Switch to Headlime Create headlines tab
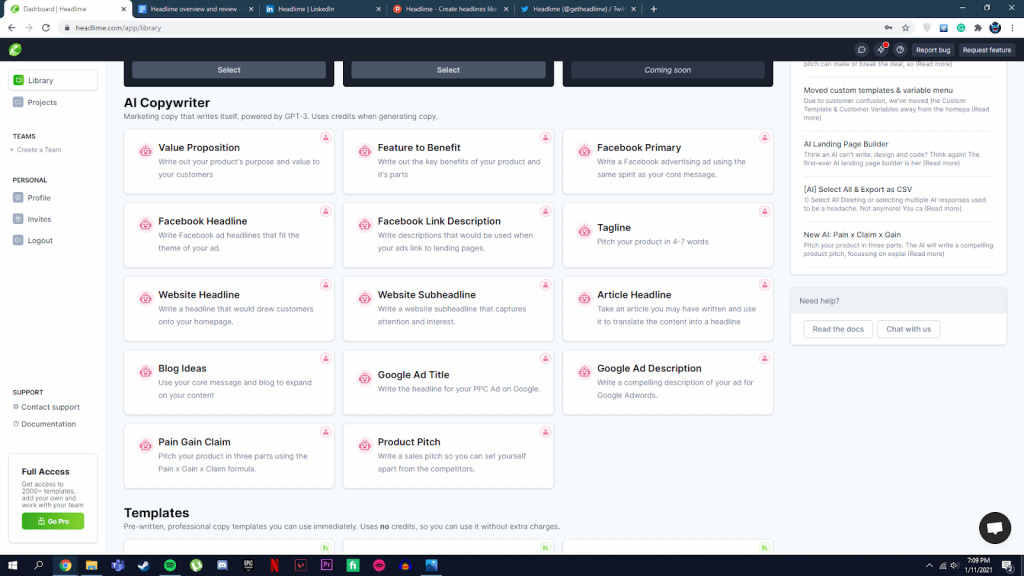 [x=450, y=9]
